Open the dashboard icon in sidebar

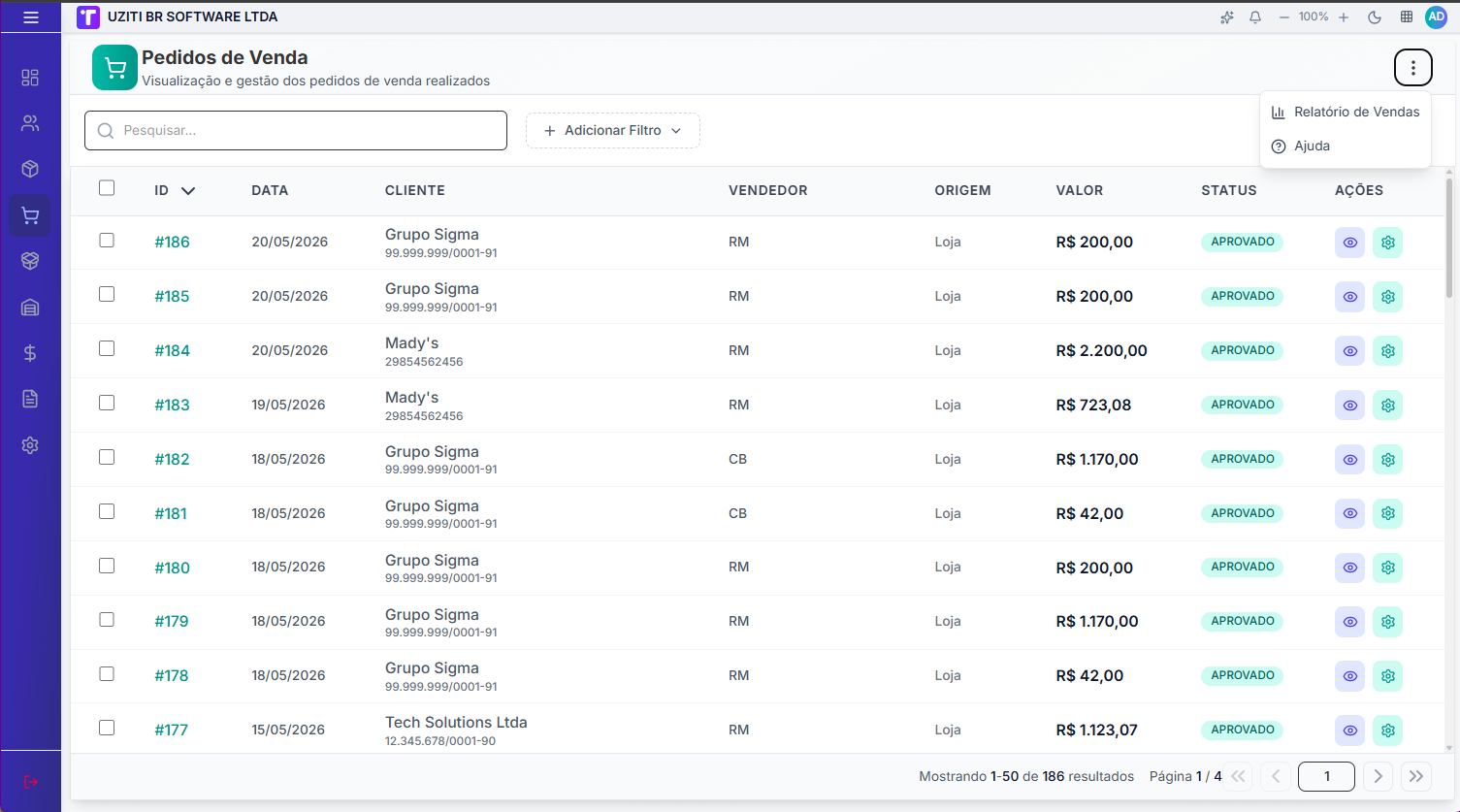30,78
